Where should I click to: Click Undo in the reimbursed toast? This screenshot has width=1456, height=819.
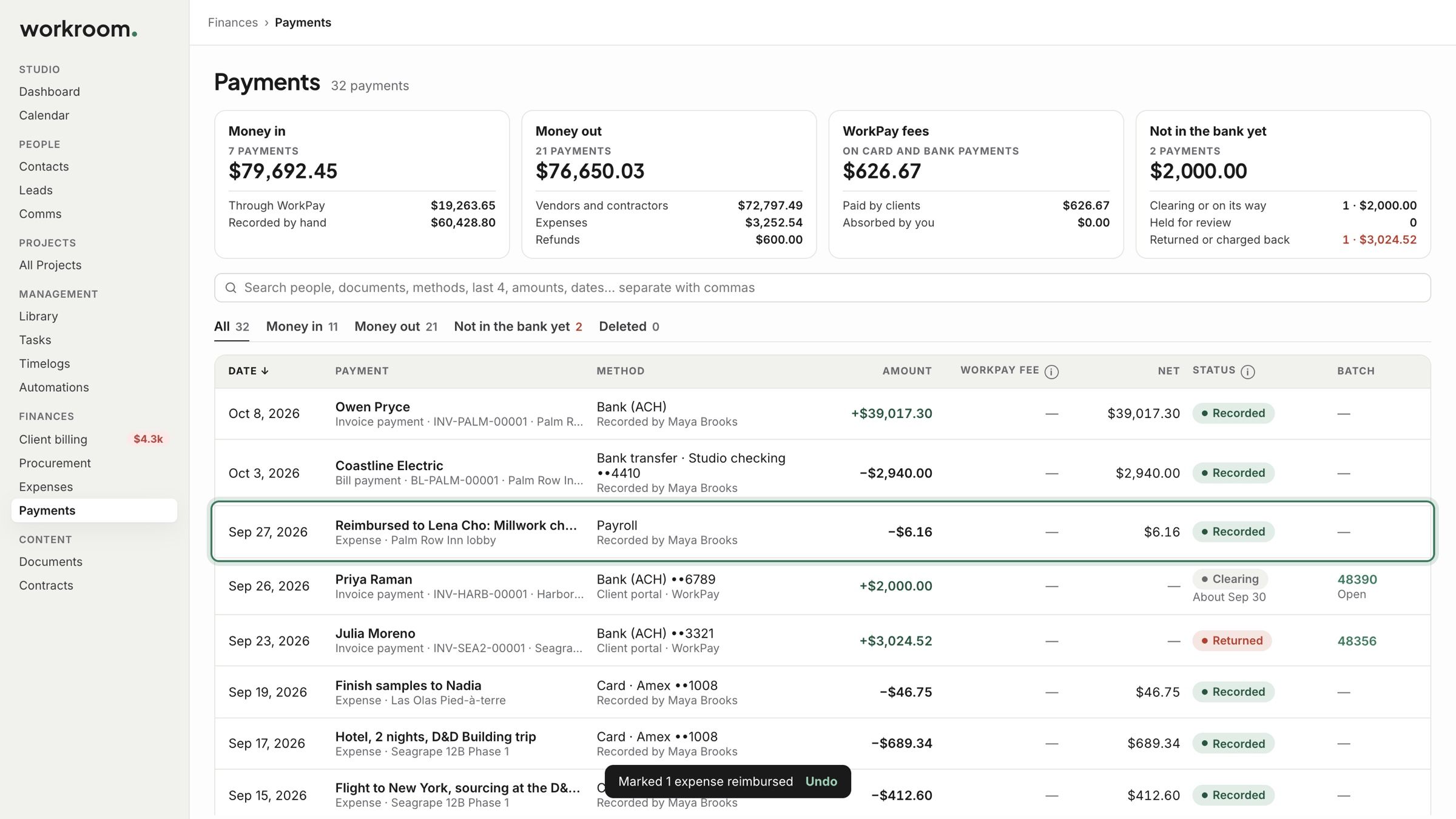click(x=821, y=781)
